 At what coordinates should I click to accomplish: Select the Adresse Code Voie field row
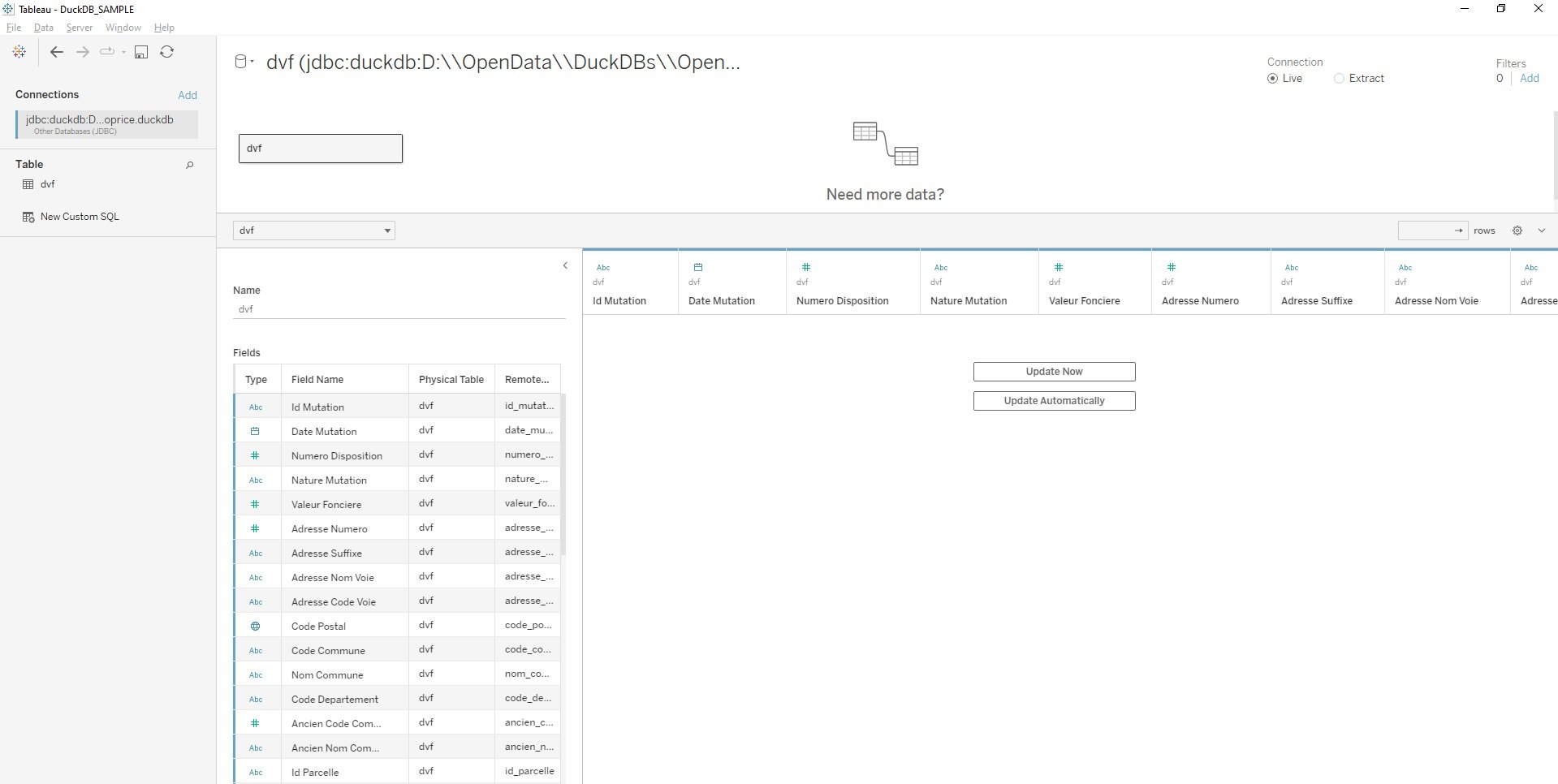click(397, 601)
